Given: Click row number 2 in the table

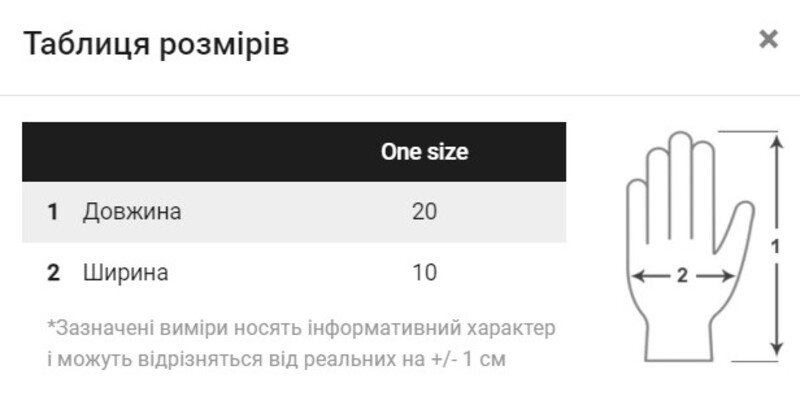Looking at the screenshot, I should pyautogui.click(x=53, y=272).
